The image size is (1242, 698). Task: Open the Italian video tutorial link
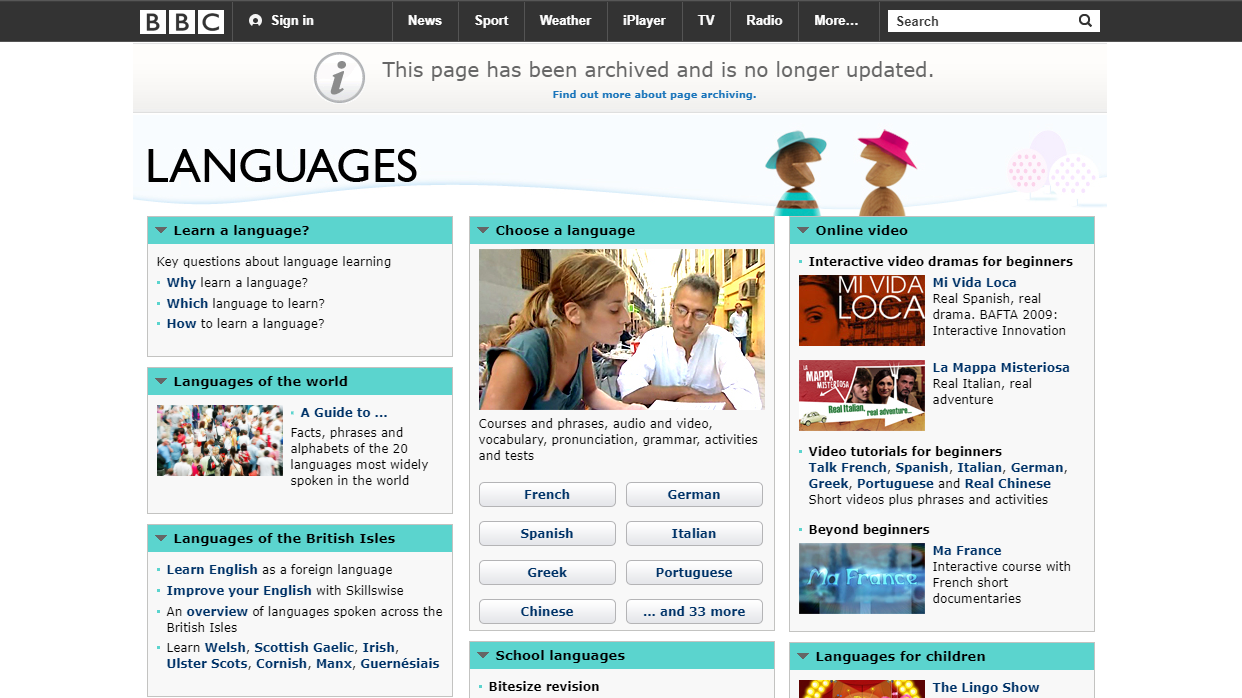coord(980,468)
